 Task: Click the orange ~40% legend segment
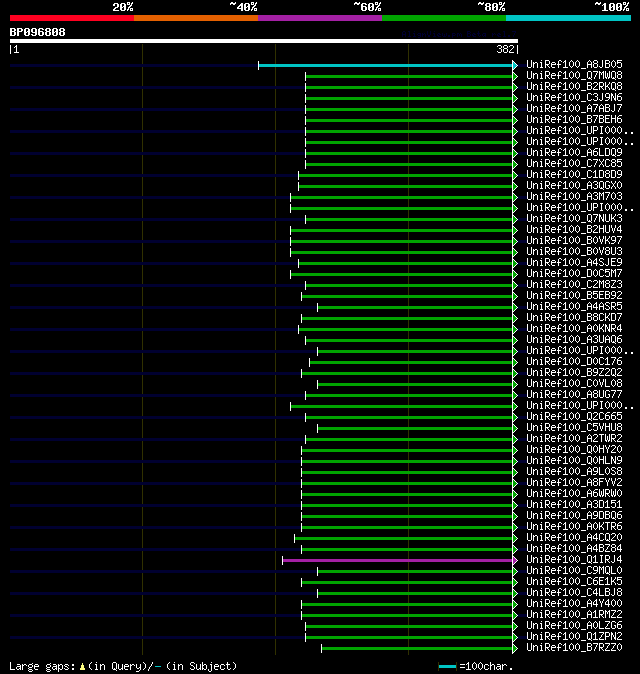[196, 18]
